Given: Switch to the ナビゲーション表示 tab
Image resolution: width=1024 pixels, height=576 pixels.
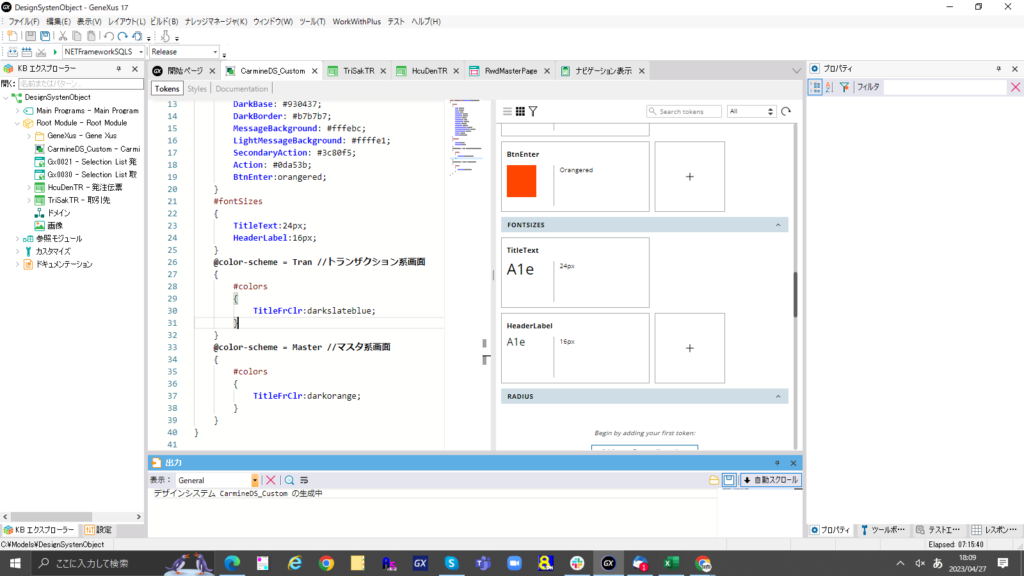Looking at the screenshot, I should click(x=603, y=71).
